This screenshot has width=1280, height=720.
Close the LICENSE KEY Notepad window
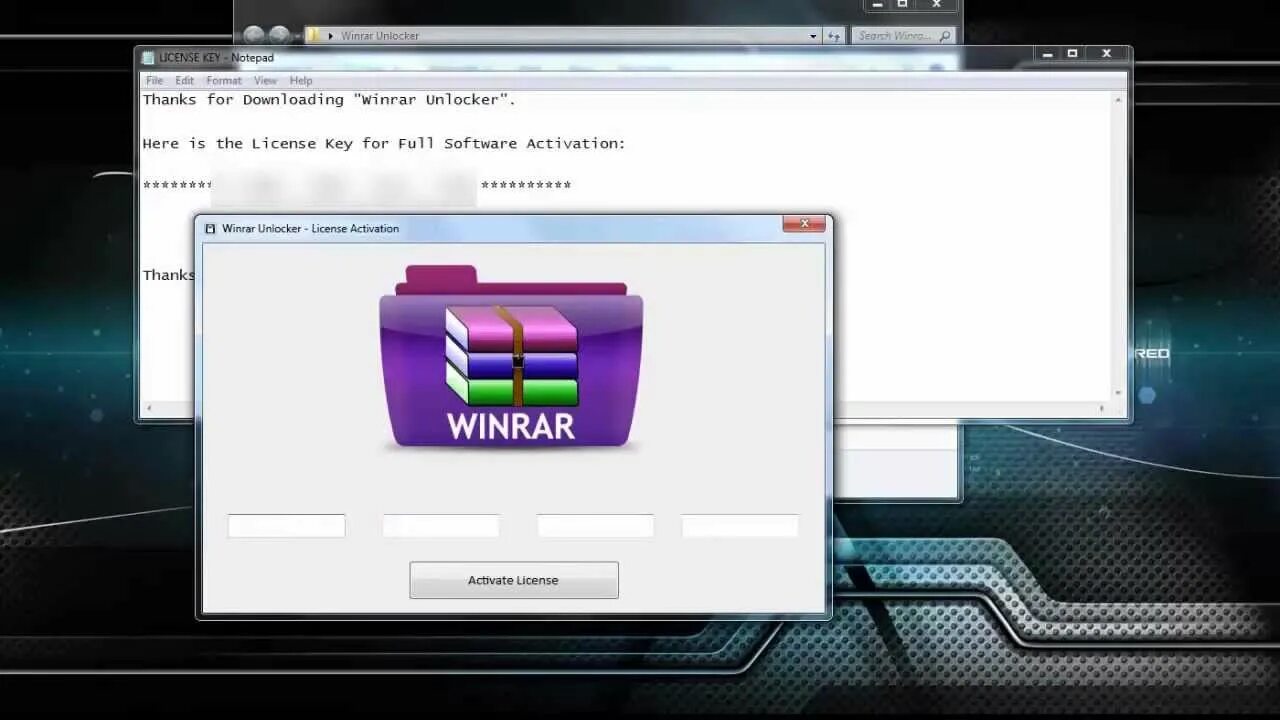click(x=1107, y=53)
